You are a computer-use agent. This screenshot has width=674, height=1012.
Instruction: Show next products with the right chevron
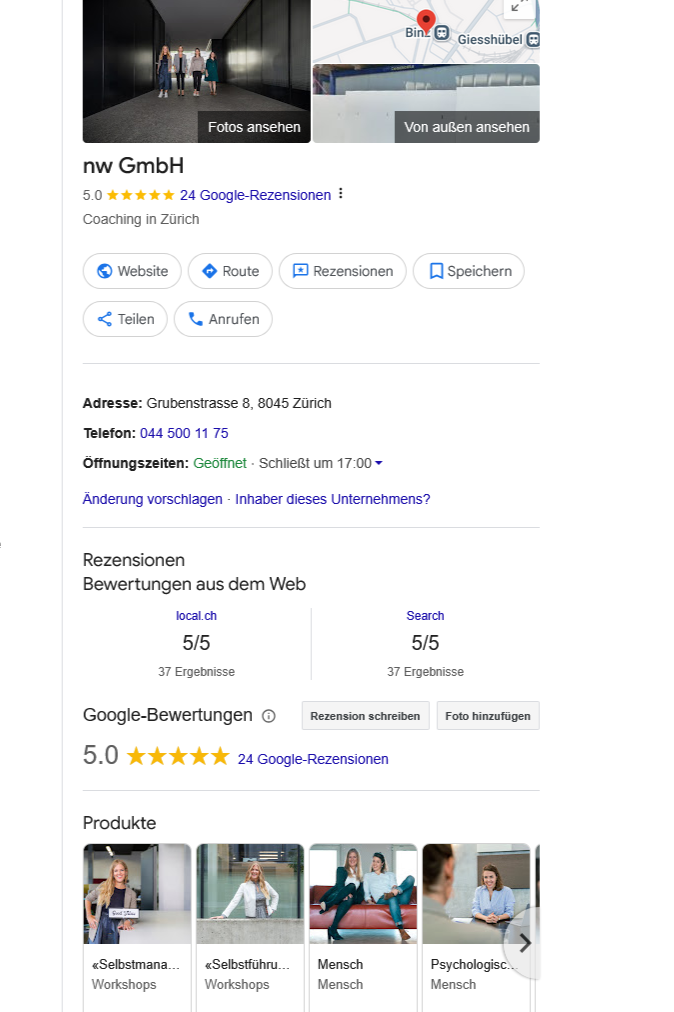coord(524,943)
